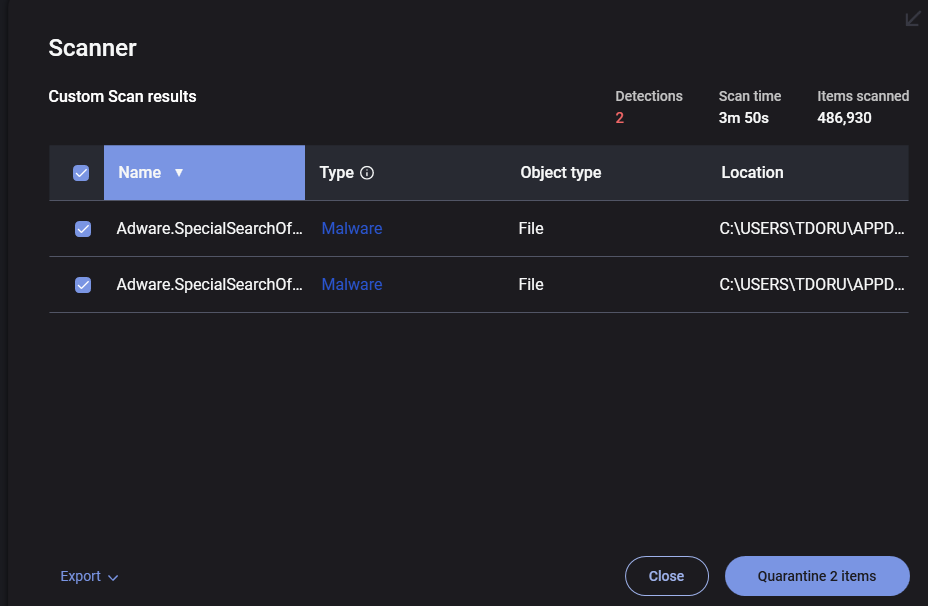Click the Object type column header

click(x=560, y=173)
